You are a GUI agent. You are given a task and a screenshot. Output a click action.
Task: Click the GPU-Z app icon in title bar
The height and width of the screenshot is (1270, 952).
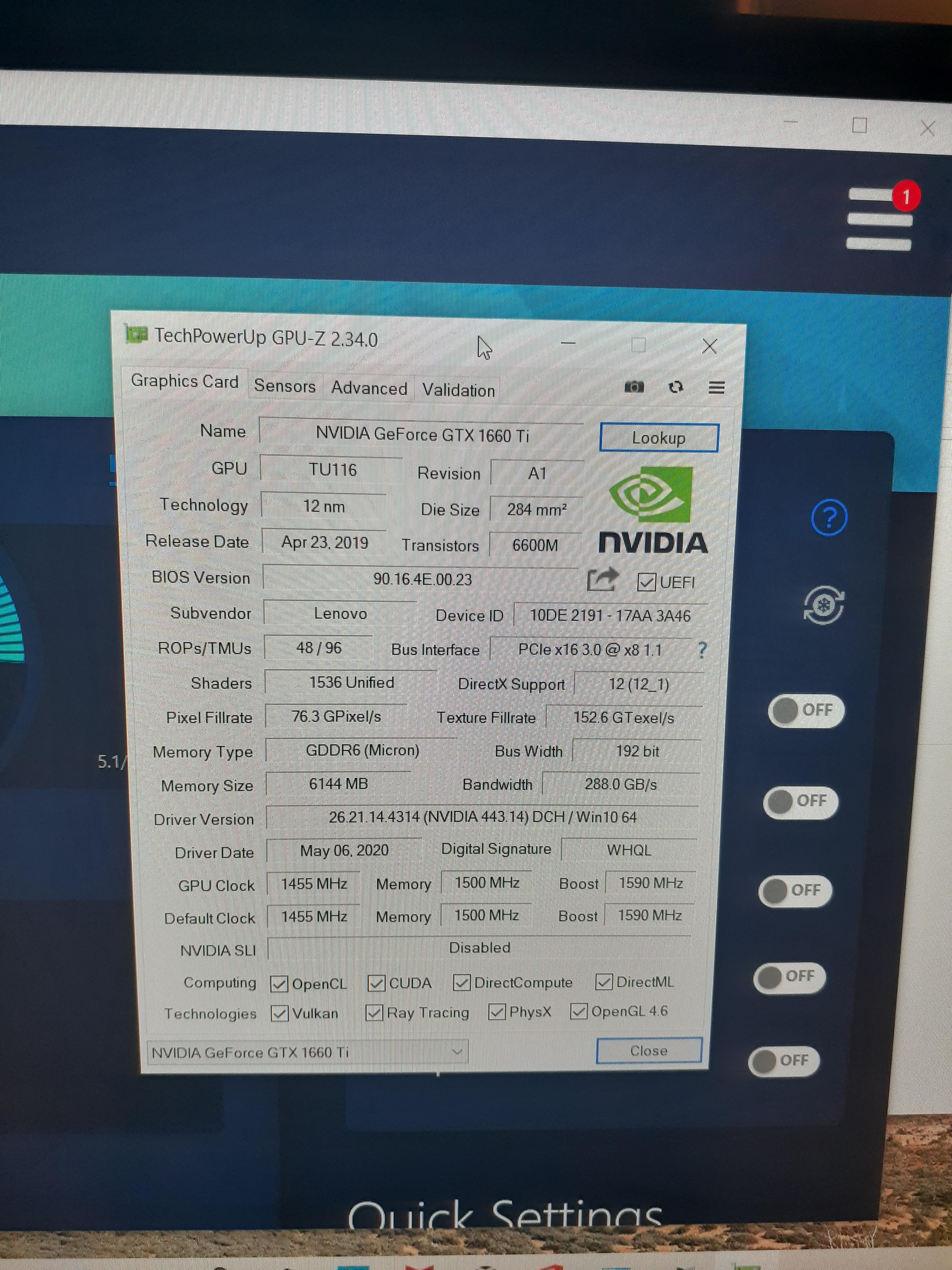point(136,333)
